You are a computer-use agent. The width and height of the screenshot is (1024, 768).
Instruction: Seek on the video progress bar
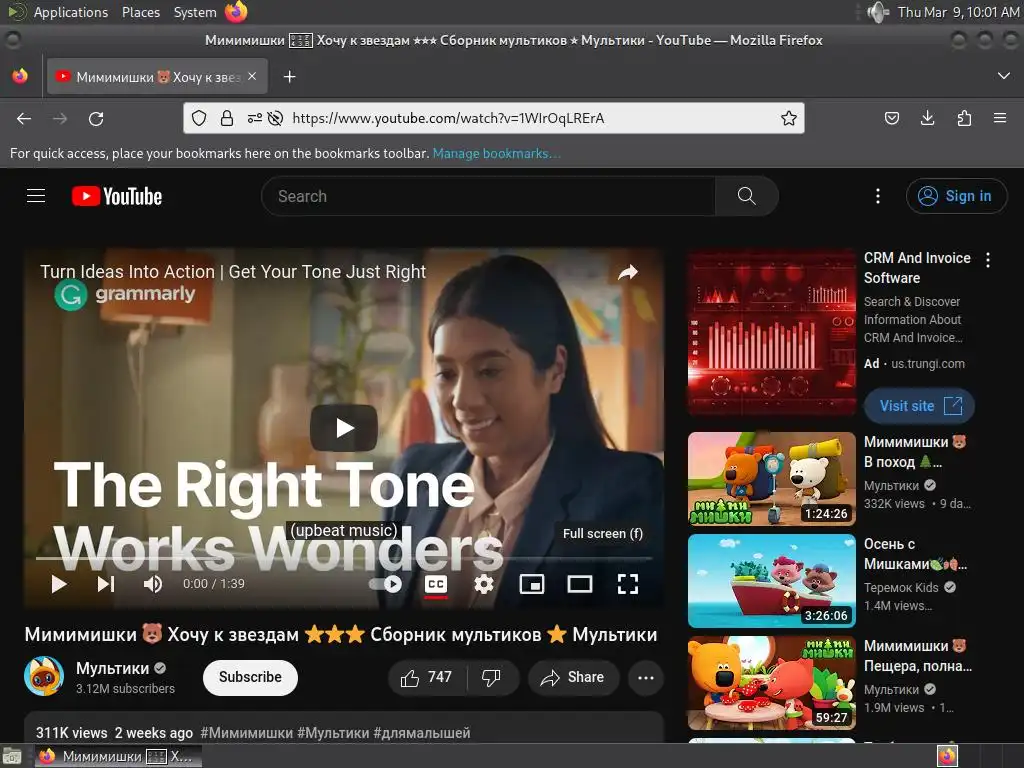click(x=344, y=559)
